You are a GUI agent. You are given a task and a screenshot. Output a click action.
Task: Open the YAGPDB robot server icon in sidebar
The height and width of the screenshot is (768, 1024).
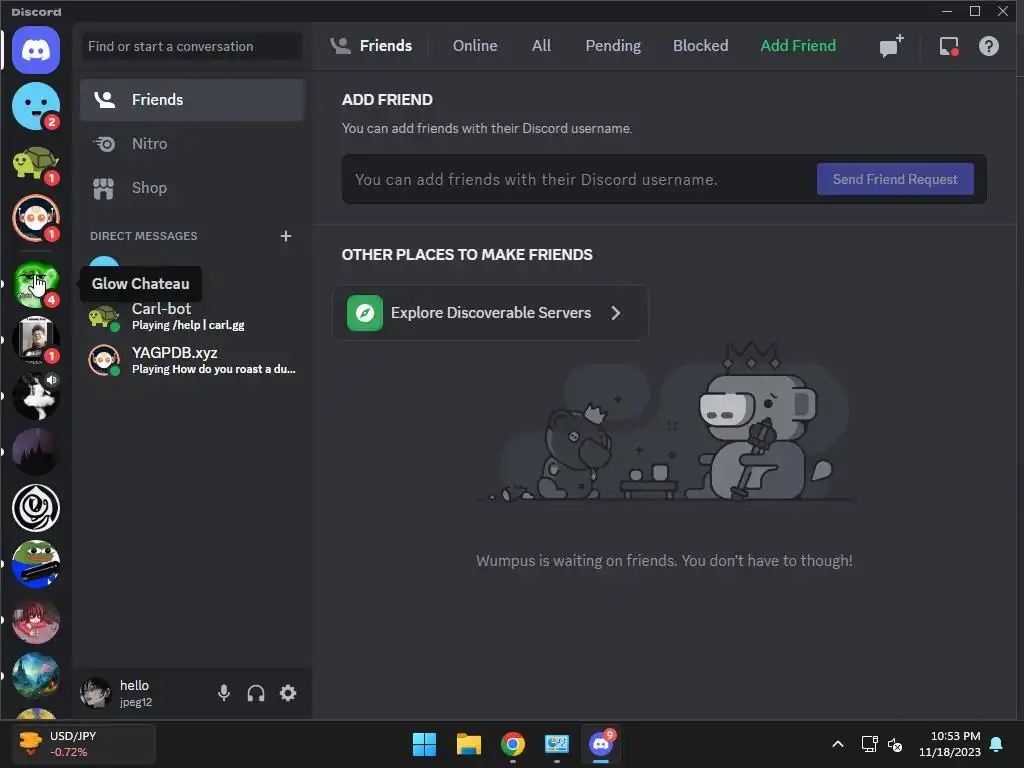click(36, 218)
